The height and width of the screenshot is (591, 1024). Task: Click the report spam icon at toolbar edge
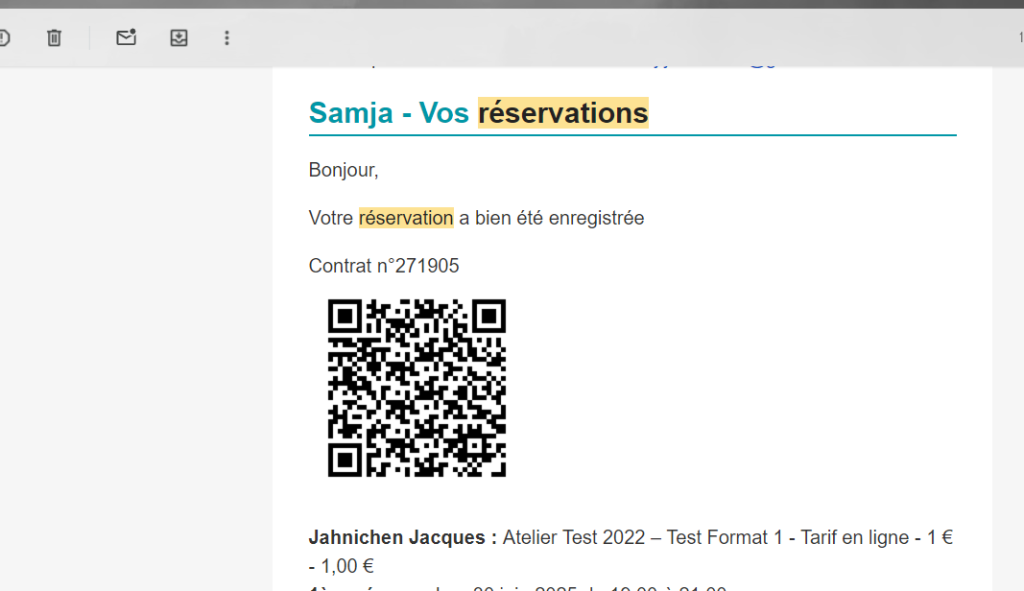pos(4,38)
